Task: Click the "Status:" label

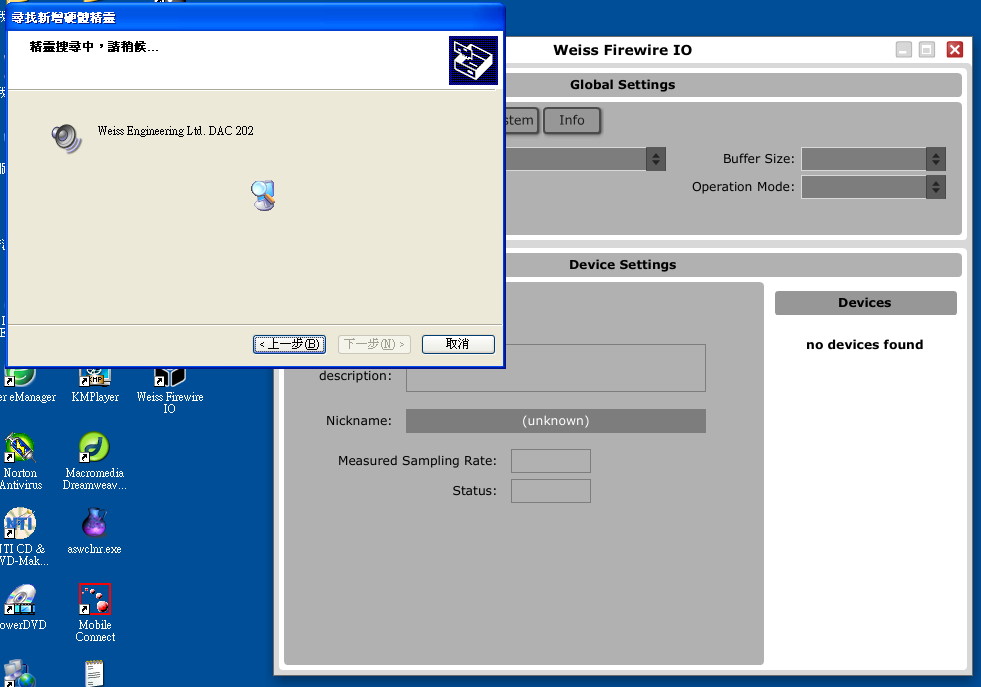Action: point(474,491)
